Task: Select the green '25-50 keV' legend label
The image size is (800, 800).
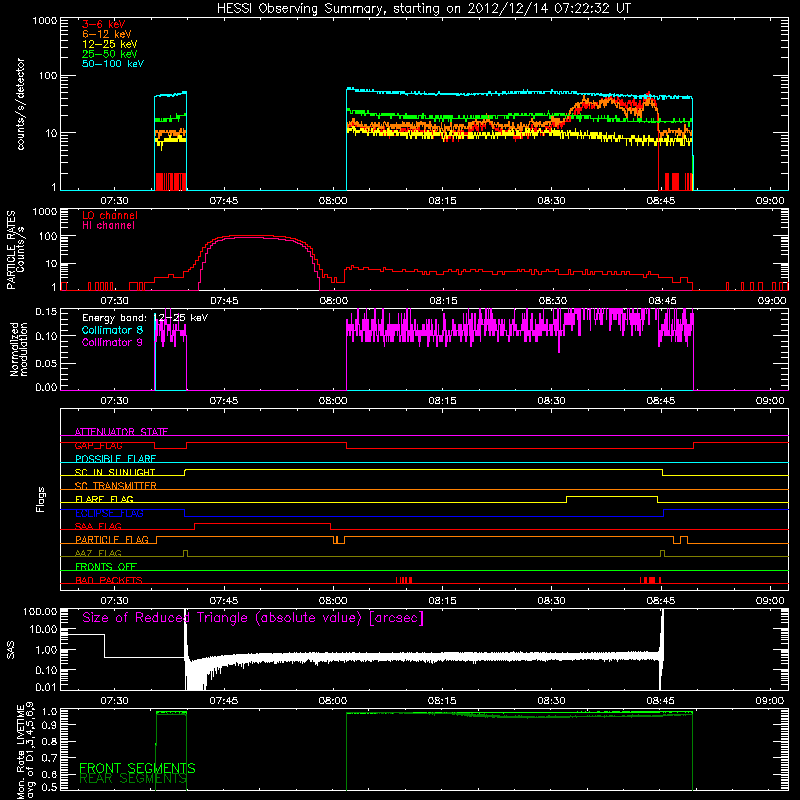Action: pos(110,54)
